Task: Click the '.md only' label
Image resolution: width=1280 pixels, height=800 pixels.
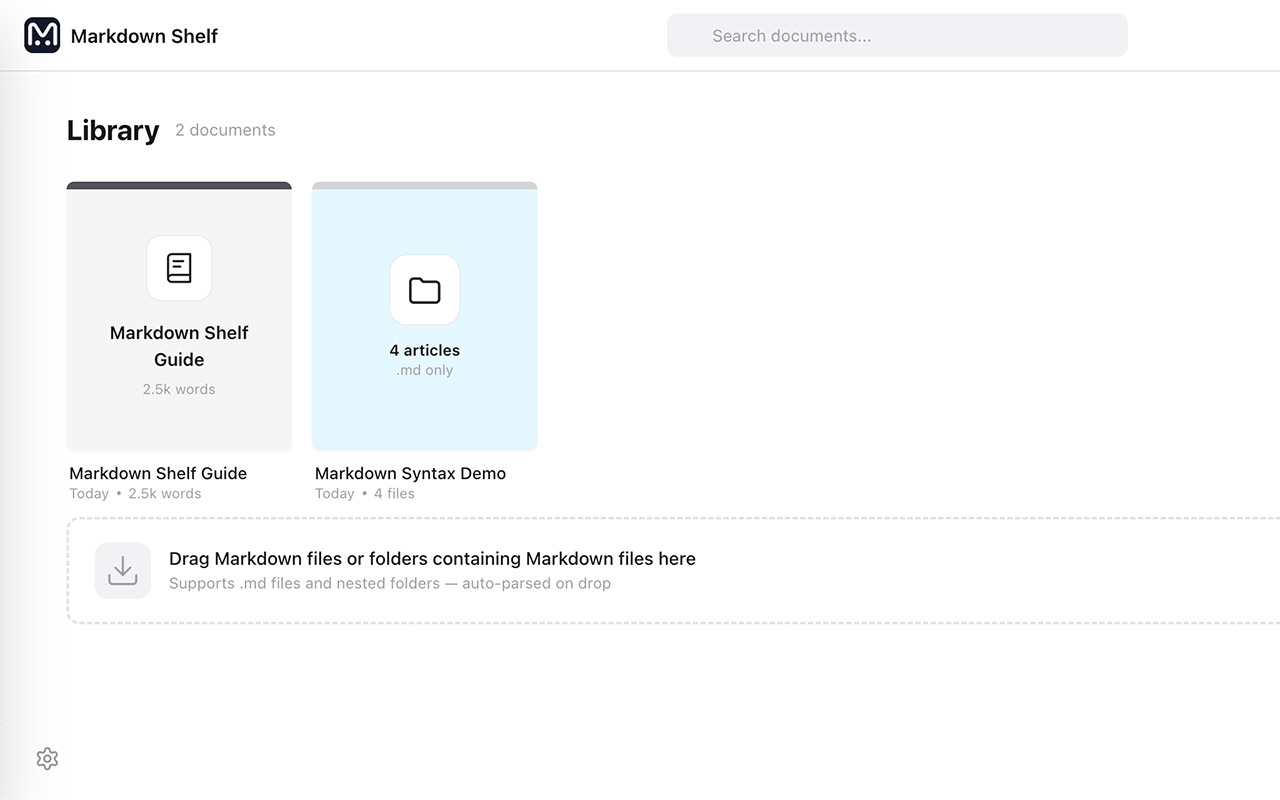Action: [425, 370]
